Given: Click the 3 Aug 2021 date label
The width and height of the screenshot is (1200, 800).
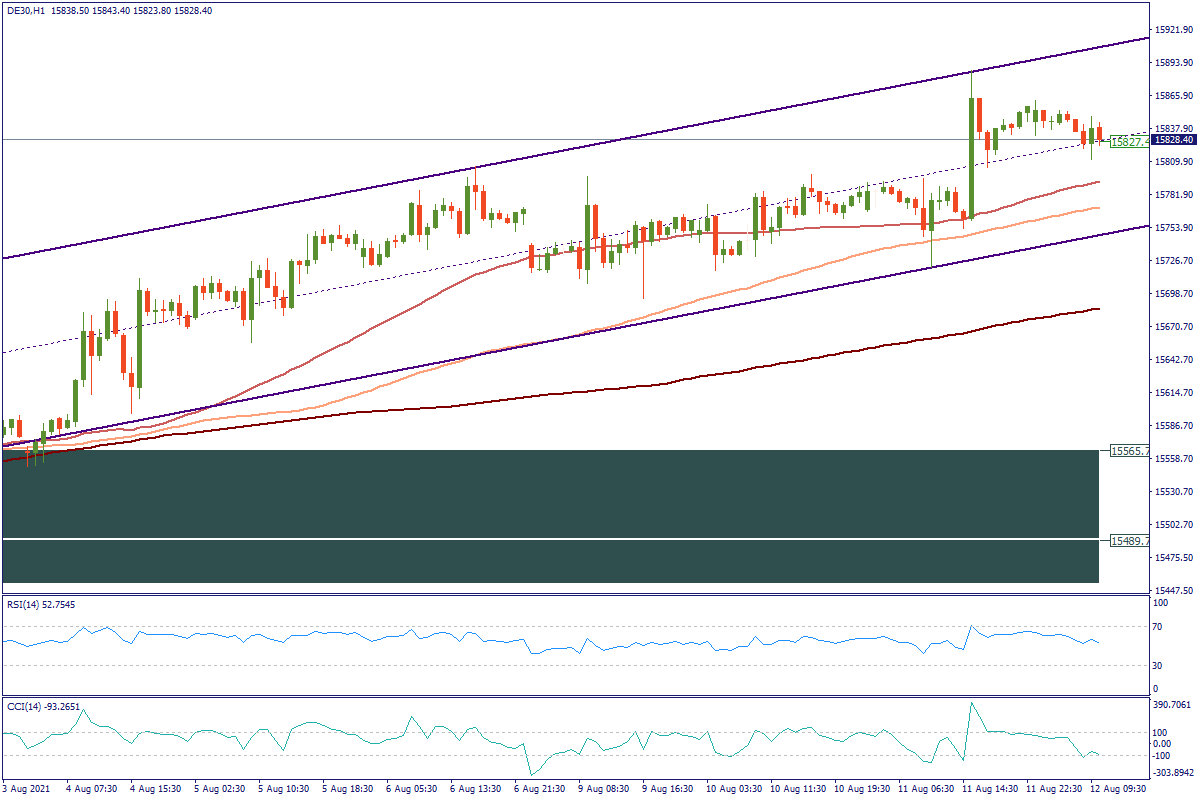Looking at the screenshot, I should coord(26,788).
